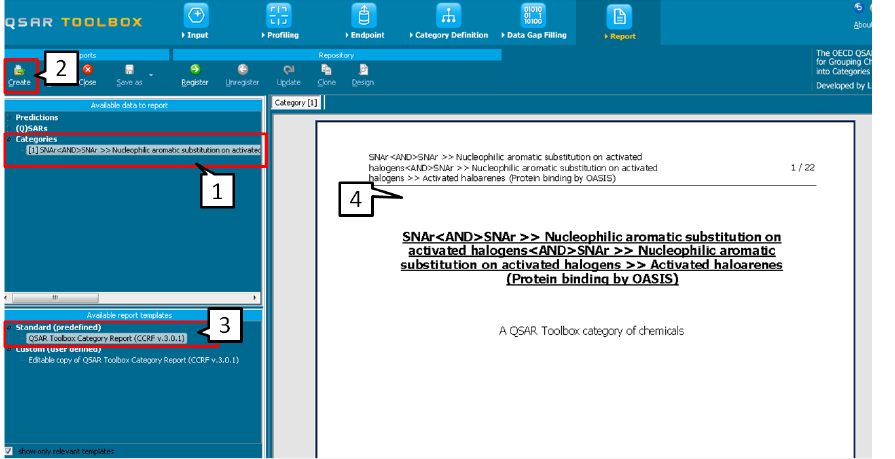Switch to the Category [1] tab
895x459 pixels.
coord(296,103)
